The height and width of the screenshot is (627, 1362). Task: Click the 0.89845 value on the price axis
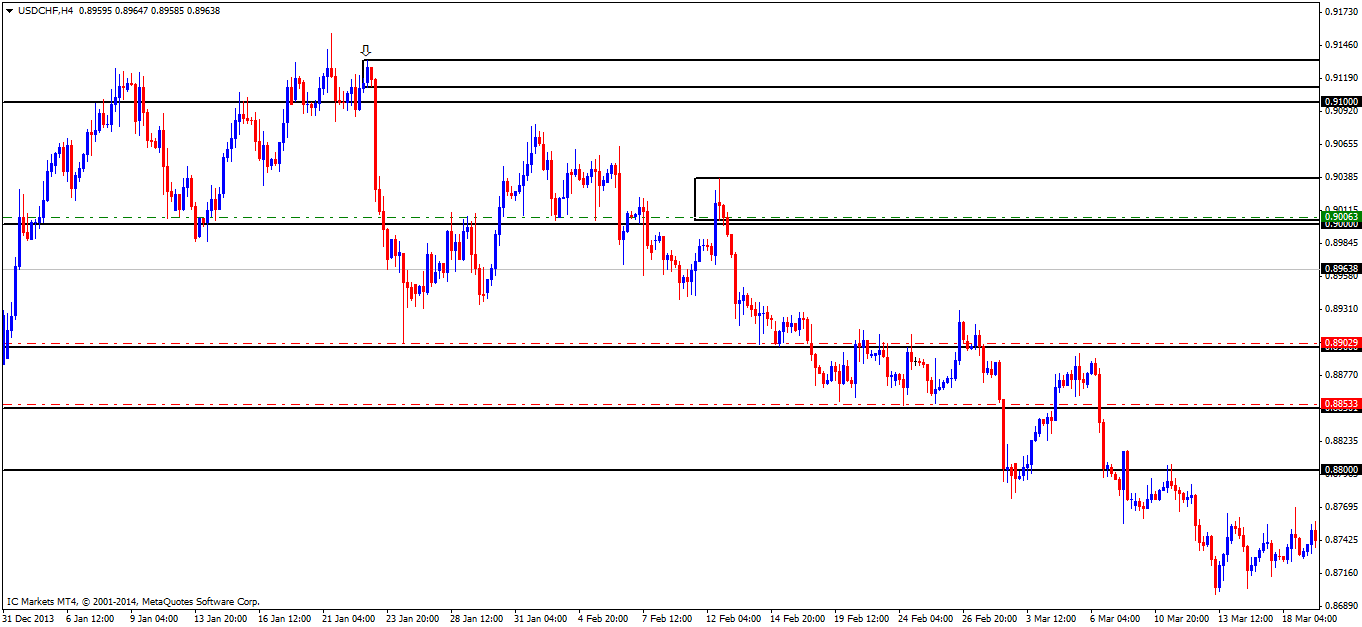[x=1341, y=243]
